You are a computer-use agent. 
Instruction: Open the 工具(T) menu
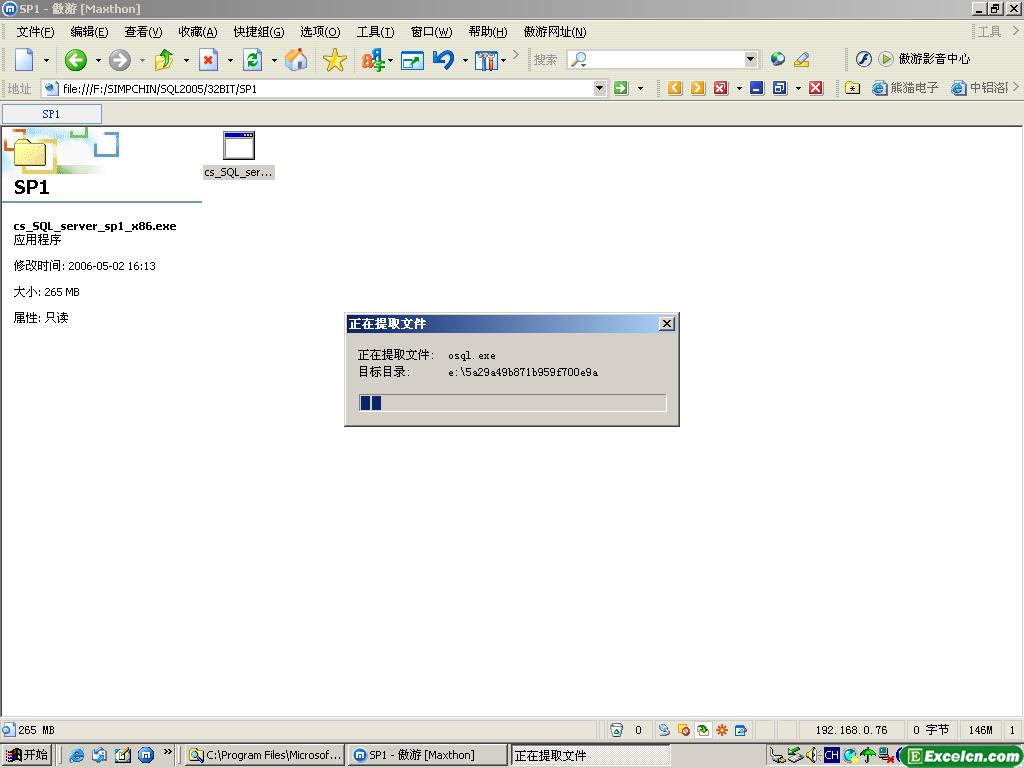click(x=376, y=32)
